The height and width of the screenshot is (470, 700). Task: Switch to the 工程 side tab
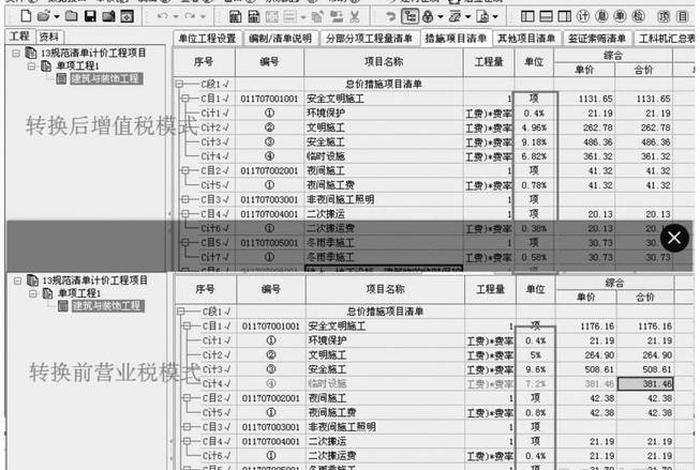19,37
